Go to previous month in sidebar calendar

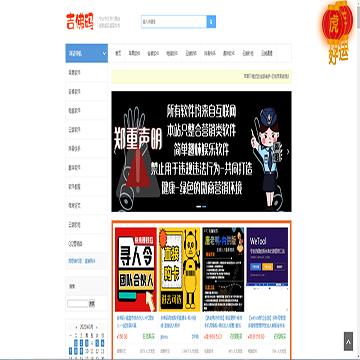[77, 327]
